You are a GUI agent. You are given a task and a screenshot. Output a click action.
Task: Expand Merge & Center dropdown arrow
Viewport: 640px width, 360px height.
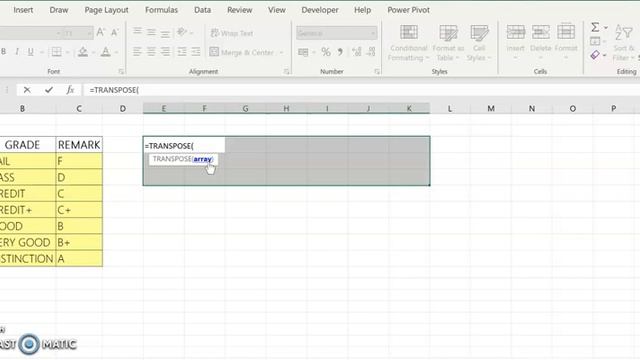(x=281, y=53)
